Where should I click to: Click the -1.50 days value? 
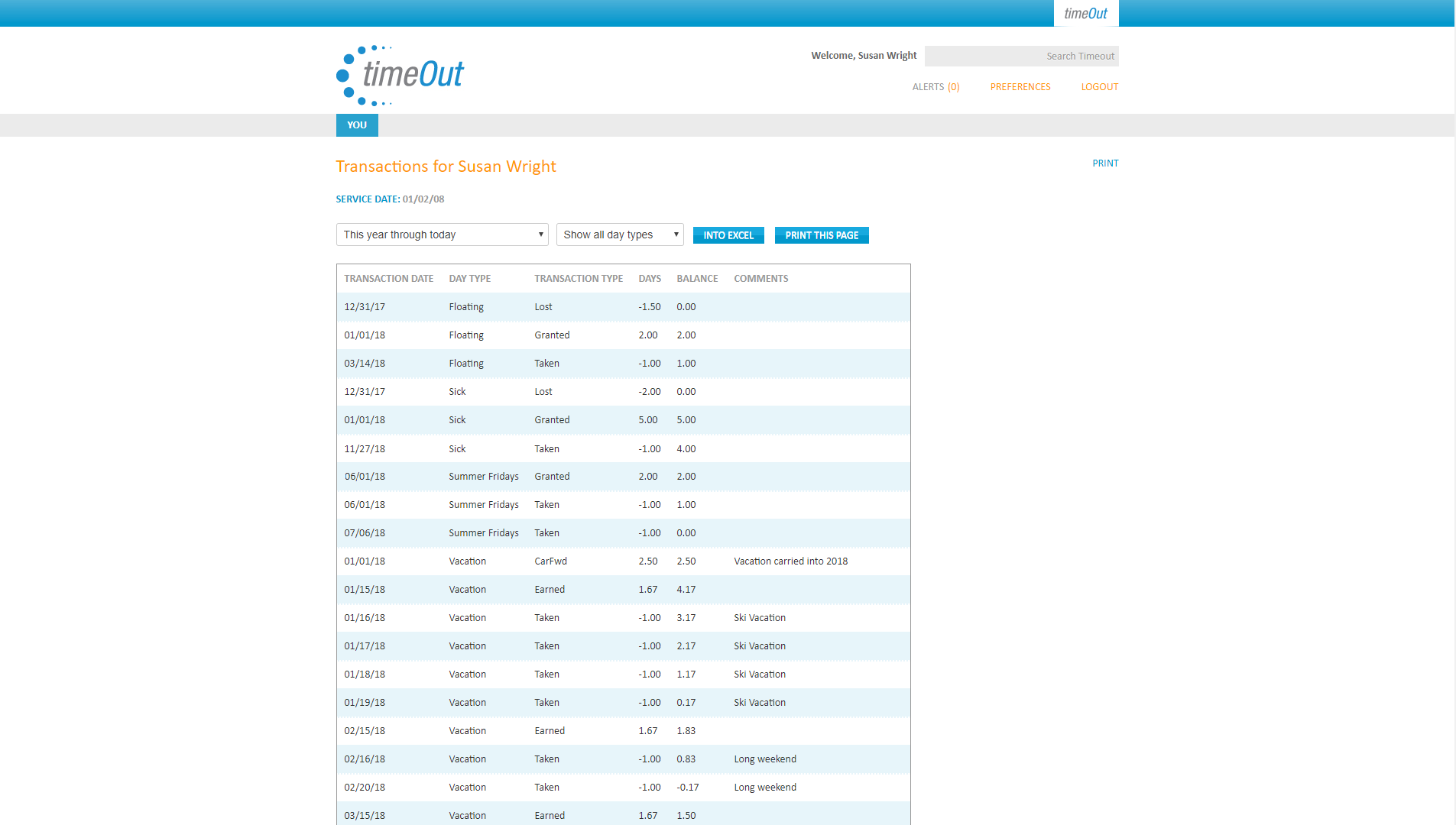click(650, 307)
